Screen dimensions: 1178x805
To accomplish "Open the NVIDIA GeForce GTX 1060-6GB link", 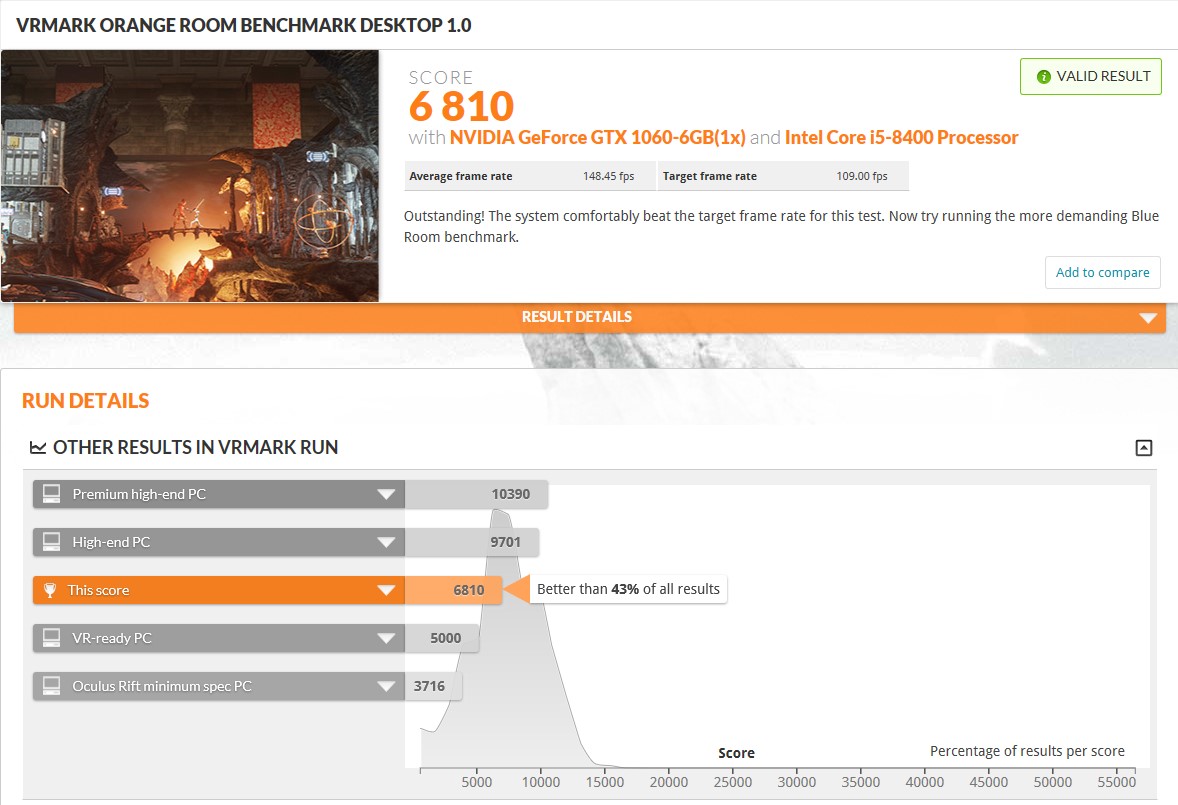I will point(597,137).
